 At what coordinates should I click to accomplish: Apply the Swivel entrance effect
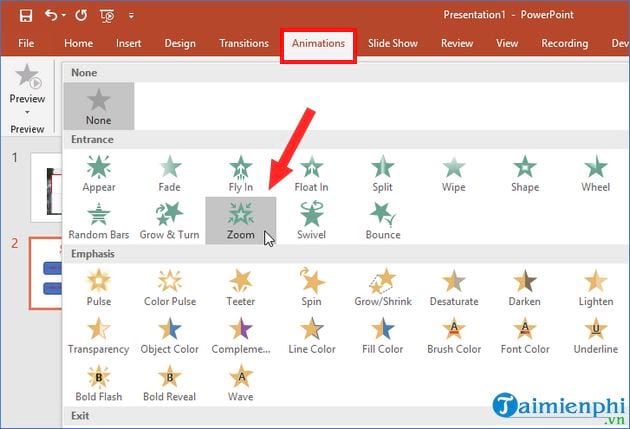tap(311, 221)
